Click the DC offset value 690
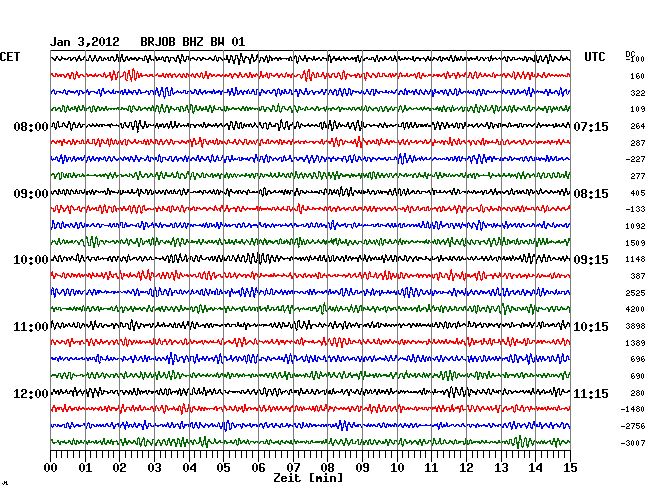The width and height of the screenshot is (650, 494). [x=638, y=376]
